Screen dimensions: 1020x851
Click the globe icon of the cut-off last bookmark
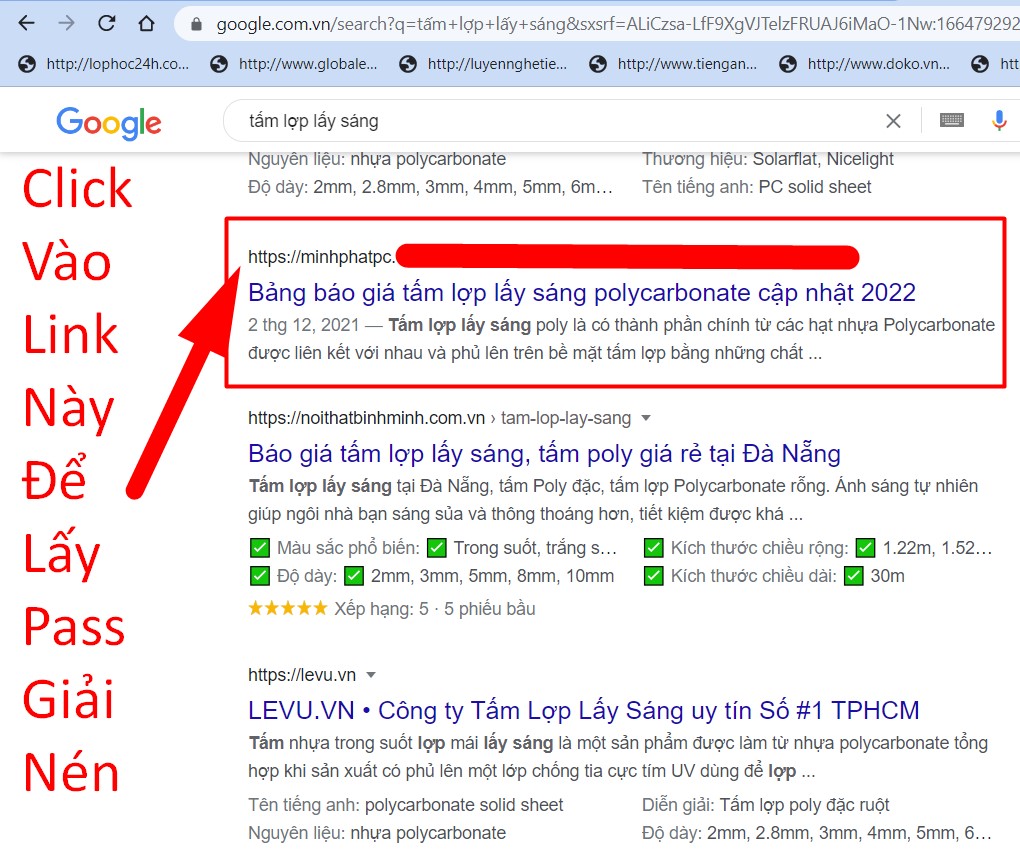tap(980, 64)
